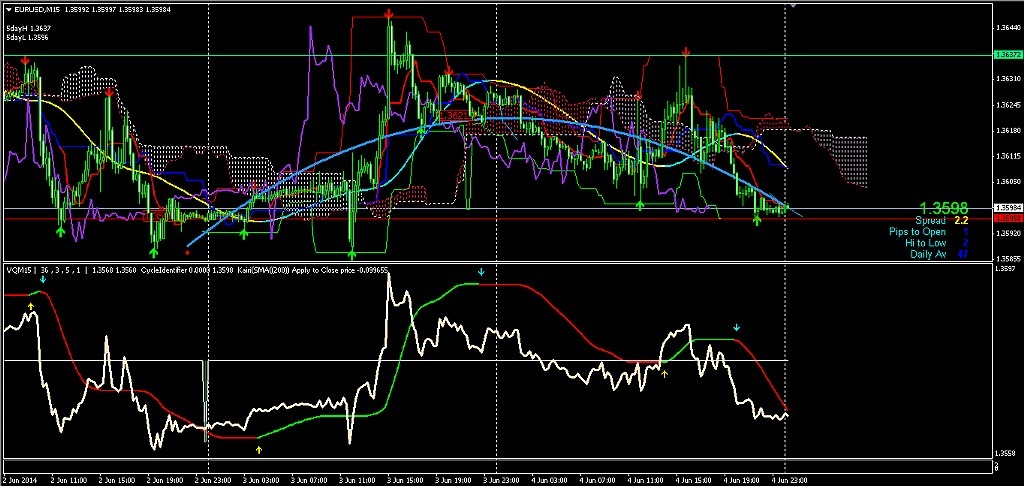Click the 3 Jun 15:00 time axis label

click(403, 480)
